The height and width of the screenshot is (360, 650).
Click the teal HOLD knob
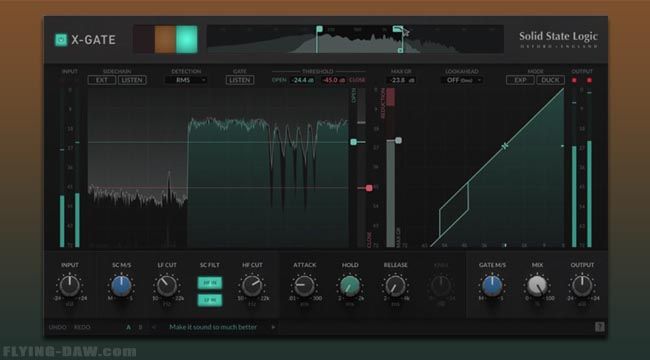(x=350, y=286)
